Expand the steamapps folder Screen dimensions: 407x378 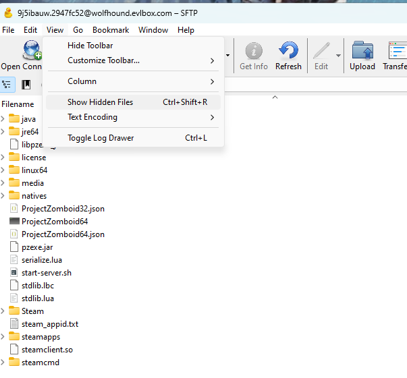coord(3,337)
